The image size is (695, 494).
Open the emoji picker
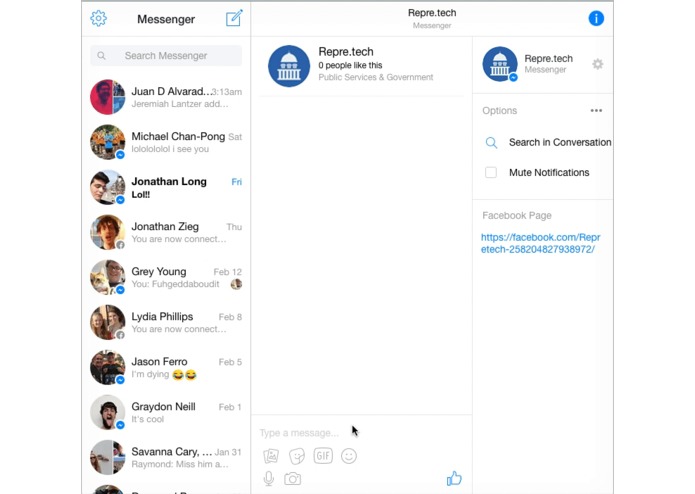[x=349, y=456]
